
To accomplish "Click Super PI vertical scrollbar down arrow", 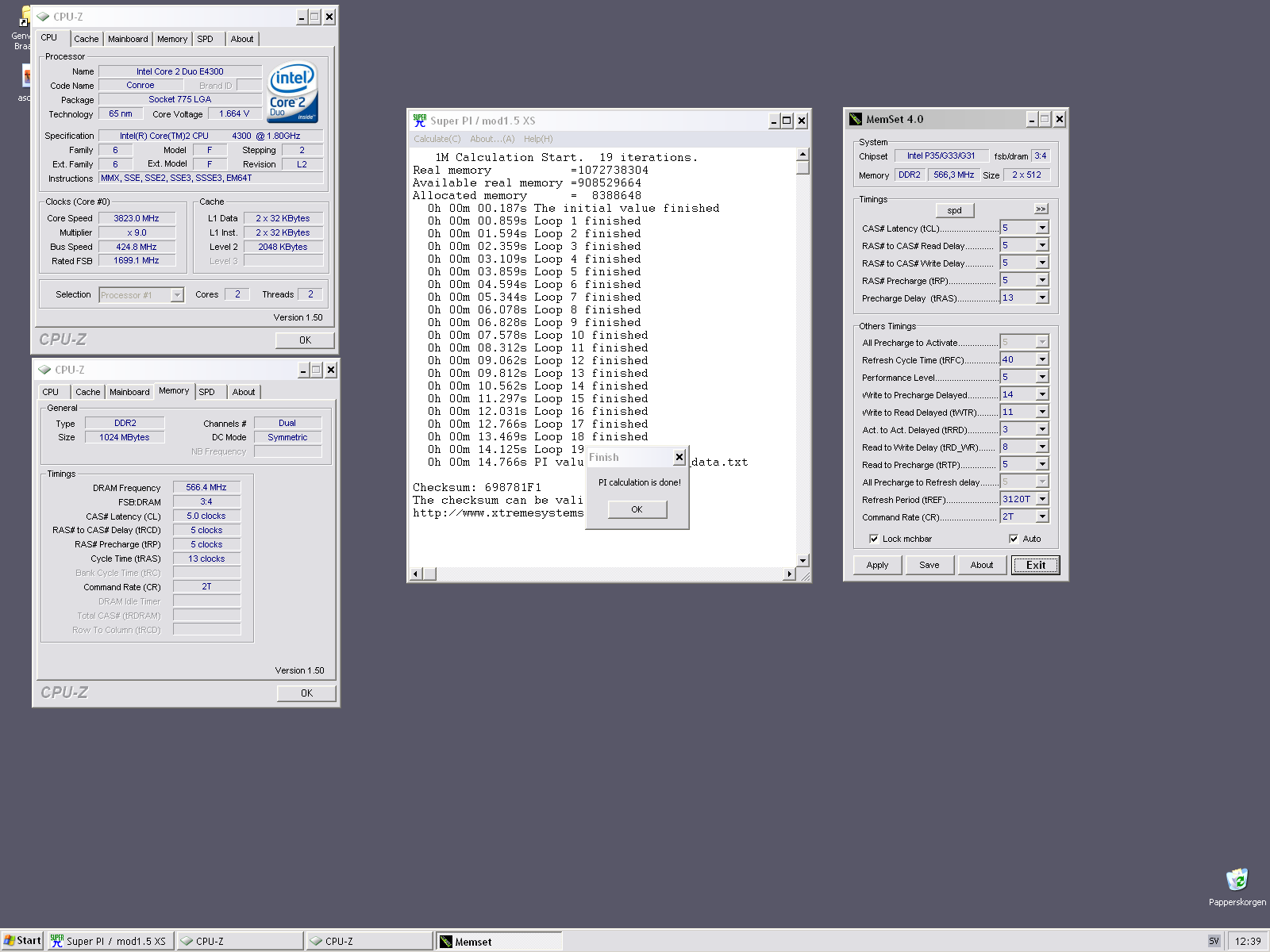I will (x=802, y=560).
